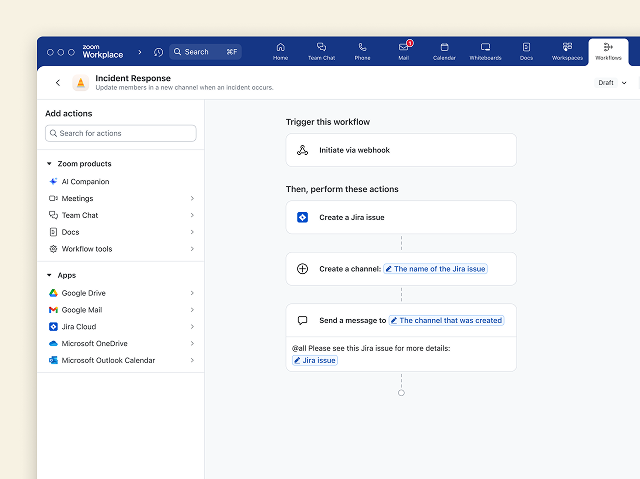Open the Calendar tab
Screen dimensions: 640x479
point(444,50)
